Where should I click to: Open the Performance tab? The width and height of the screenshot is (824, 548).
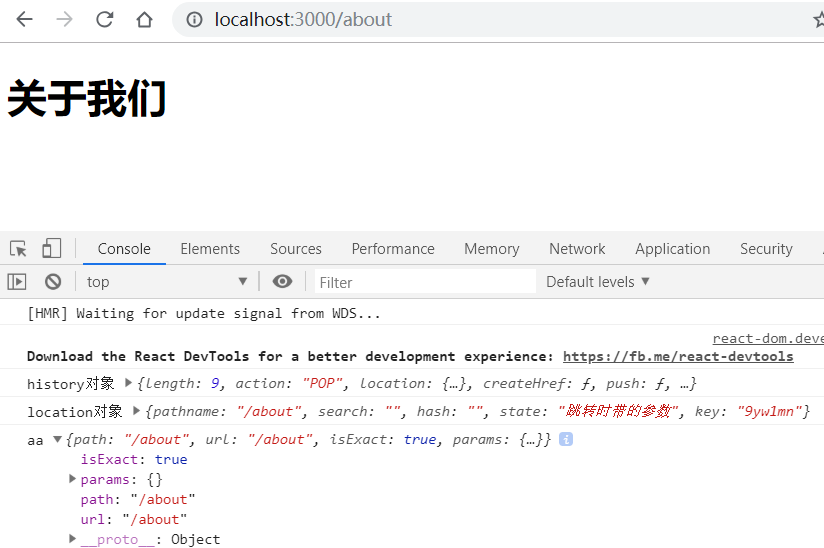click(x=393, y=249)
